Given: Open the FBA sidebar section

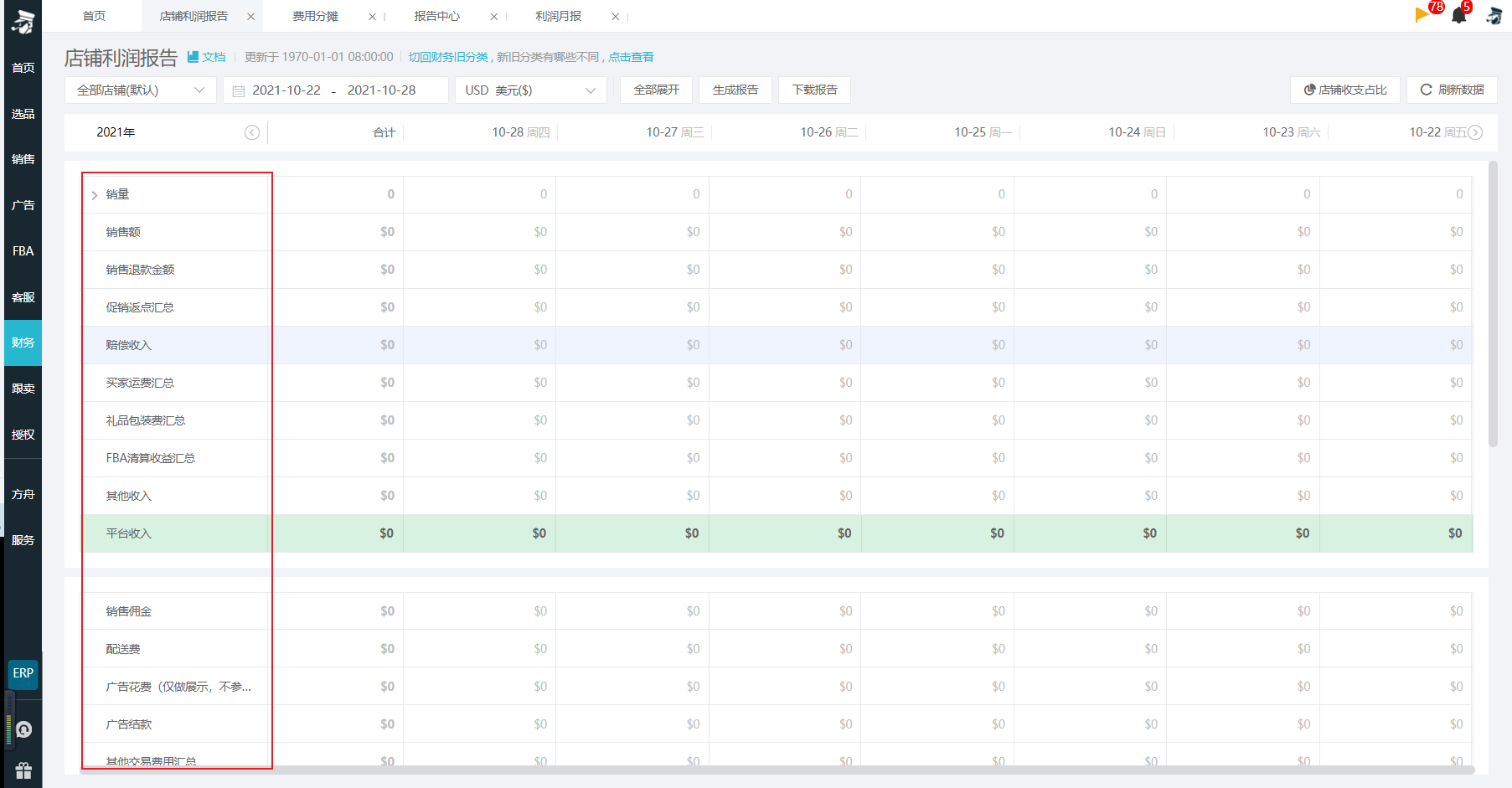Looking at the screenshot, I should pos(23,251).
